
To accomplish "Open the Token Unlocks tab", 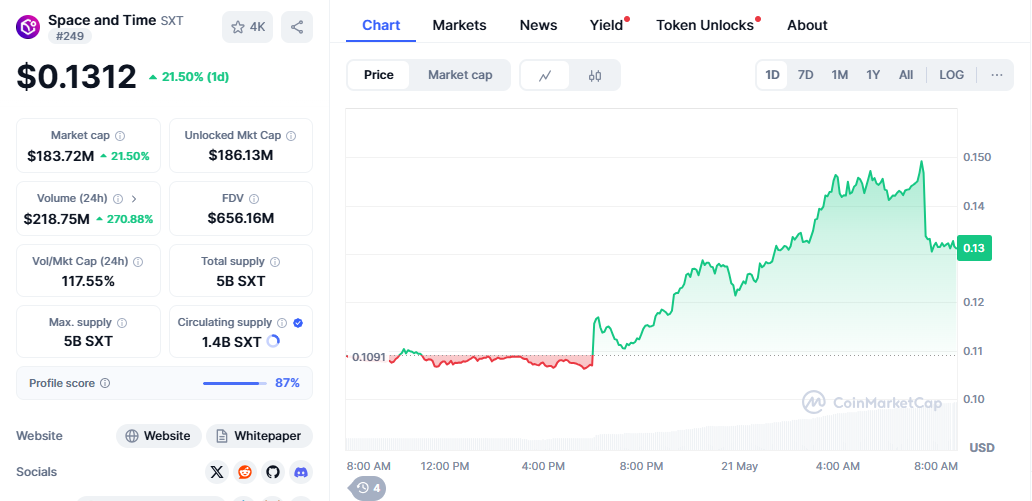I will 705,26.
